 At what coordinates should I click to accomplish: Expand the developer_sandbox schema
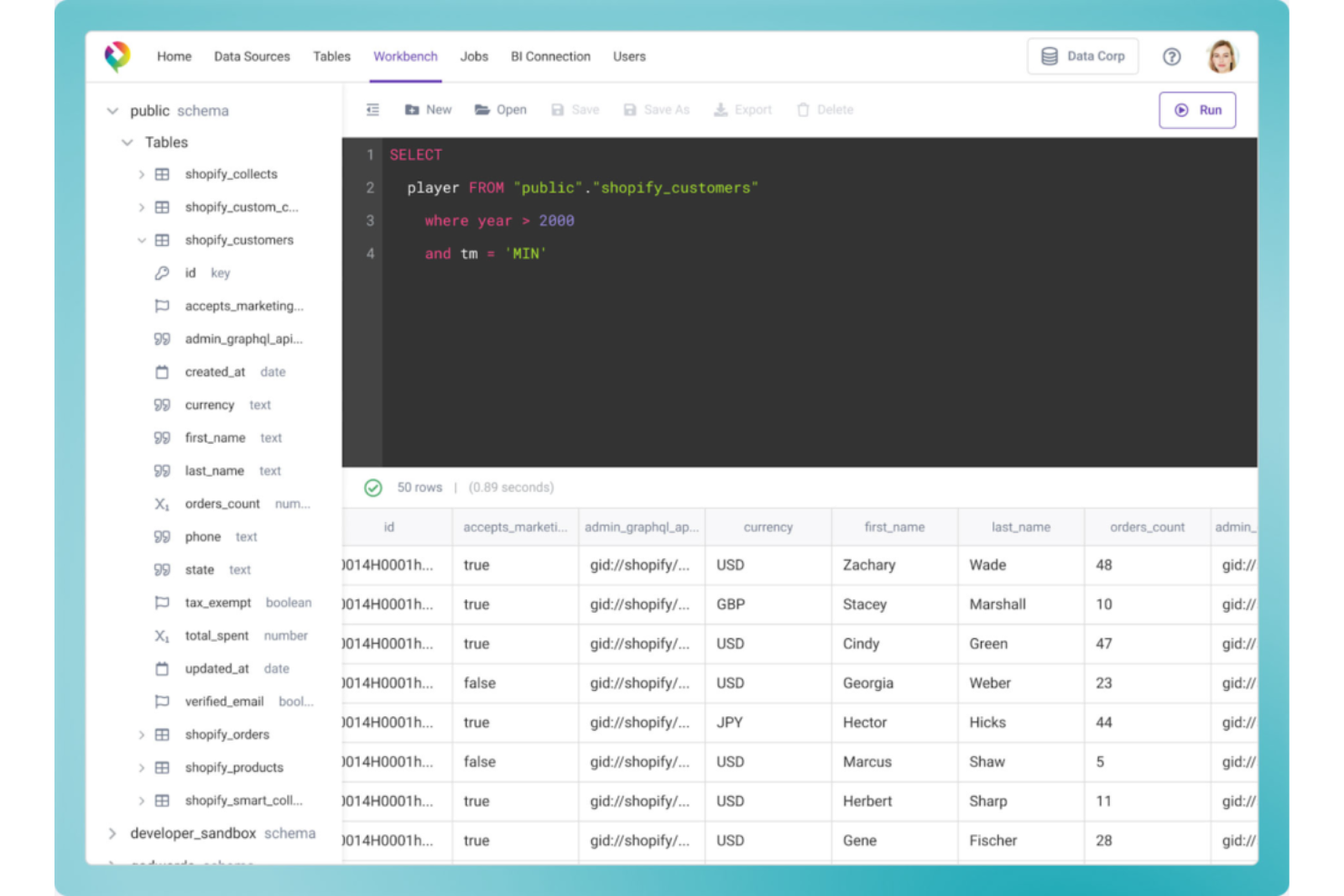pos(113,833)
